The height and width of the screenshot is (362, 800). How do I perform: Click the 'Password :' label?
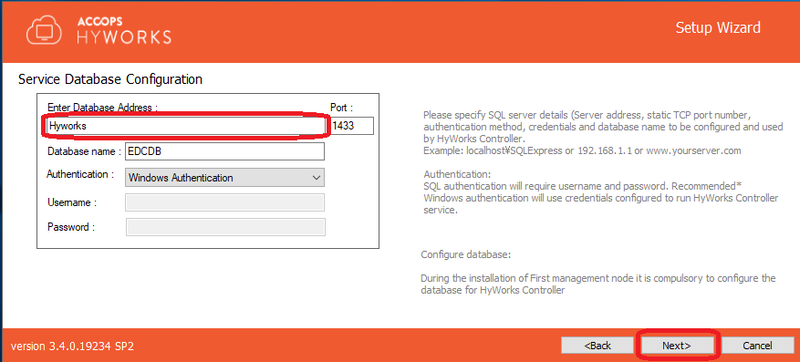(71, 227)
